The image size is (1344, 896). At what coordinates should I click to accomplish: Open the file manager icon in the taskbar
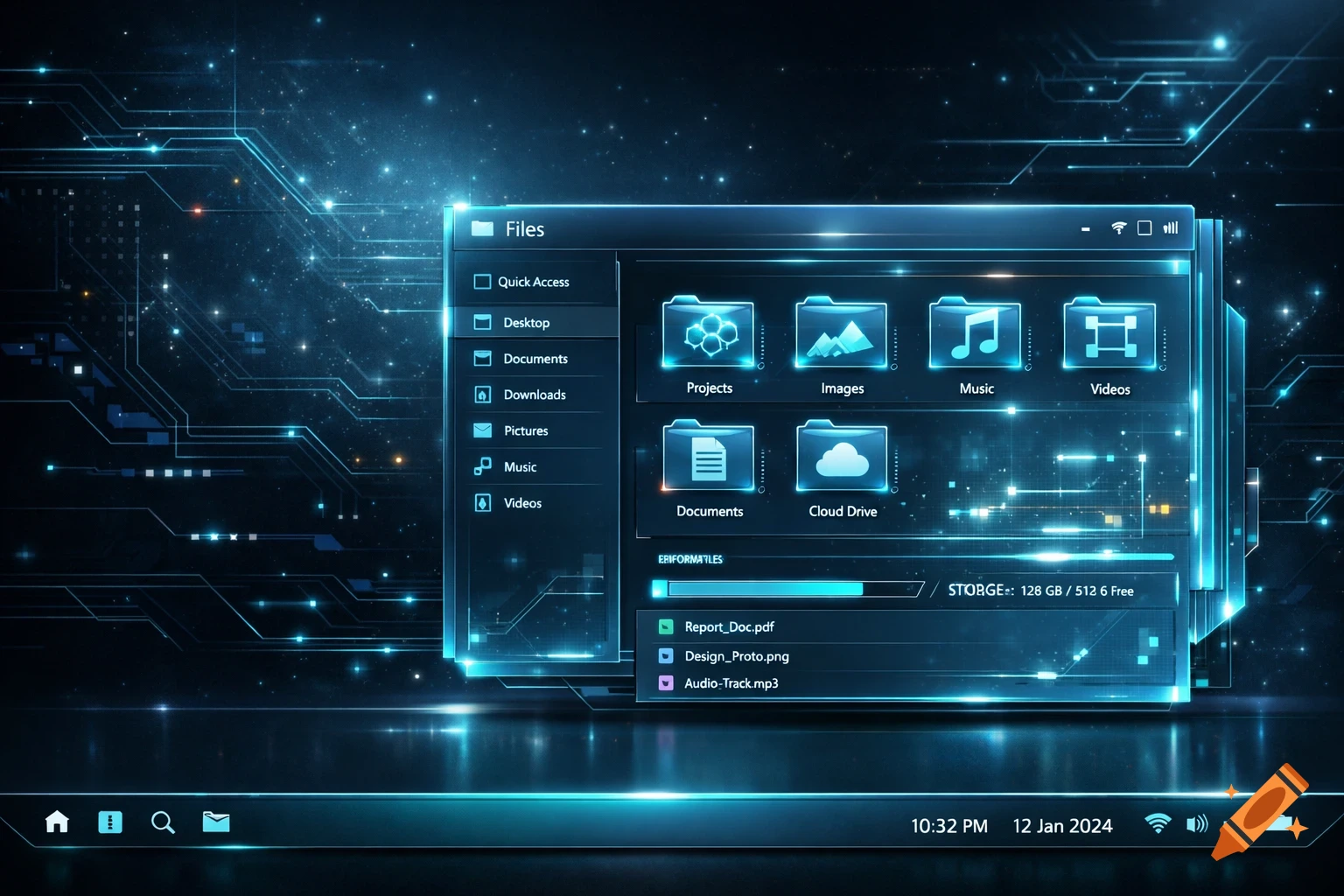coord(215,822)
